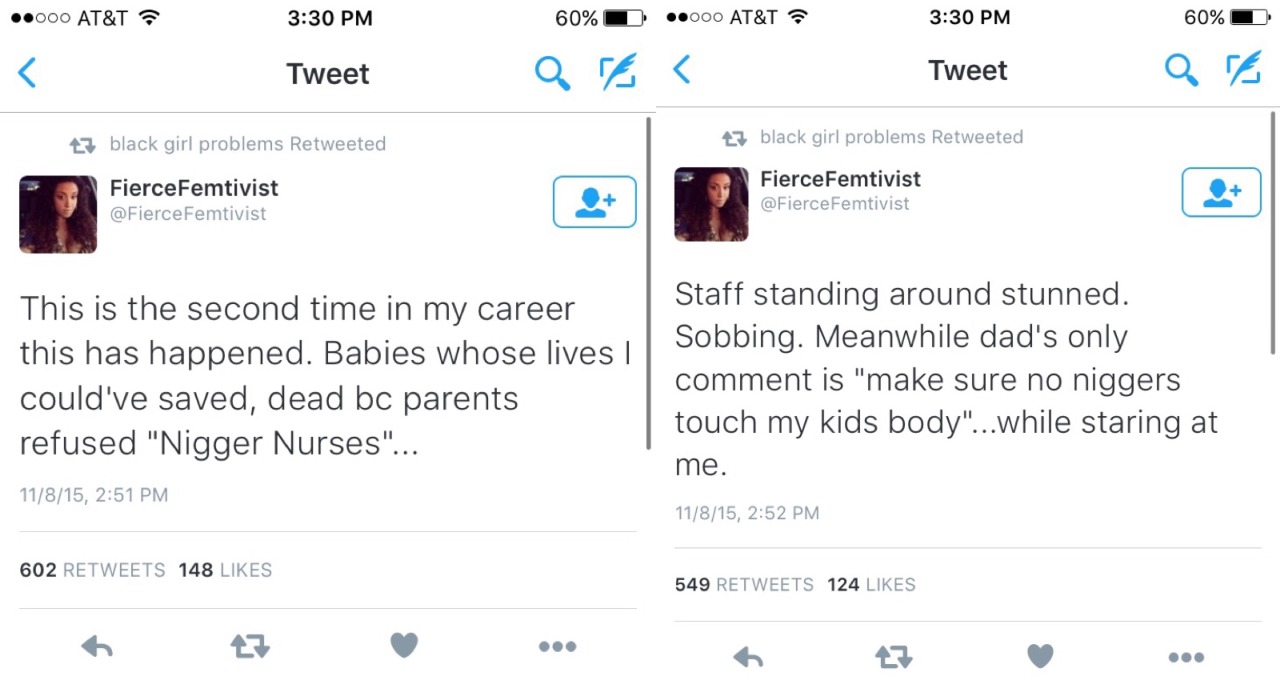Go back using the left screen's back arrow
1280x684 pixels.
coord(28,73)
